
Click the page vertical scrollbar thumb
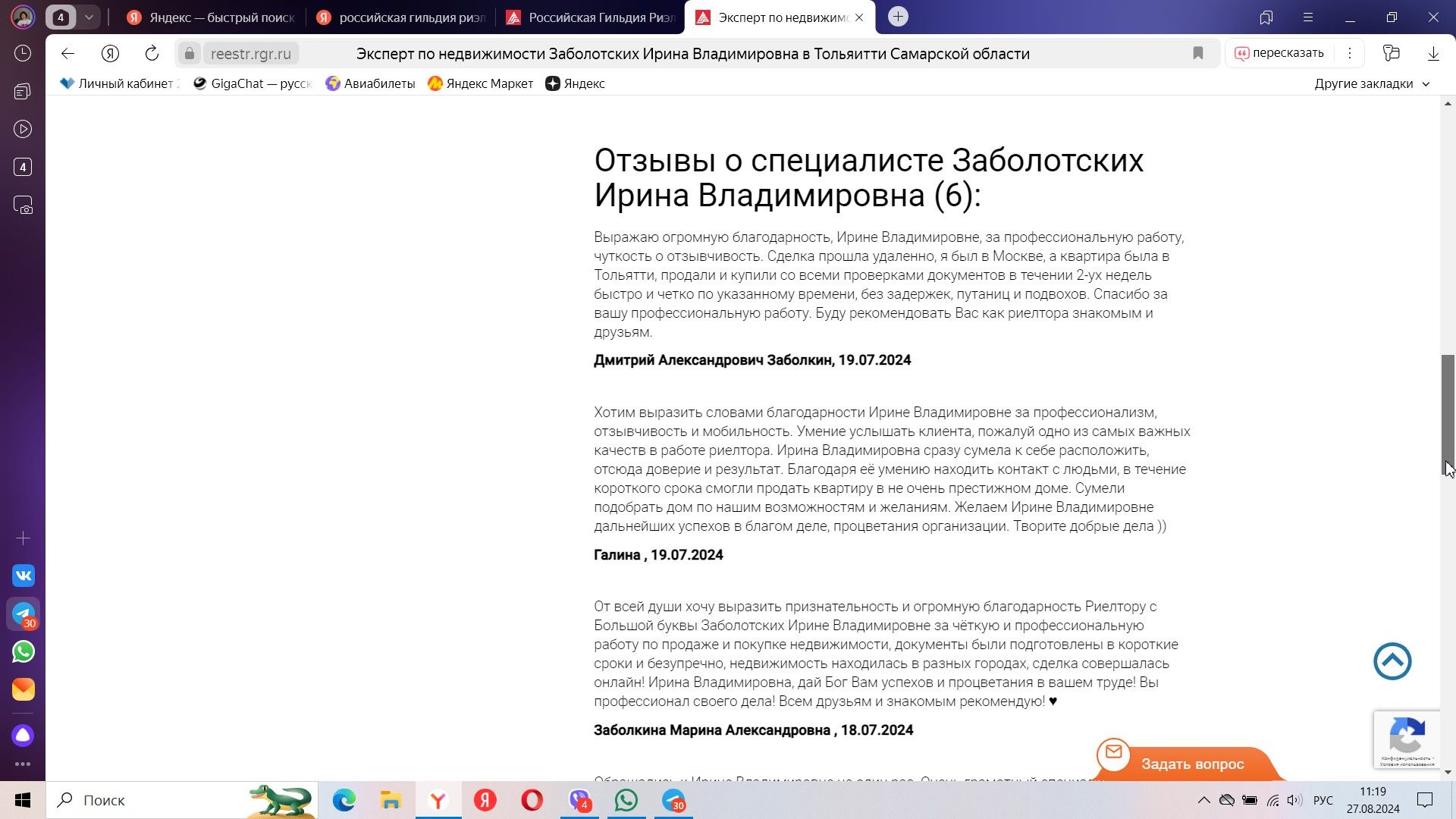pos(1448,414)
